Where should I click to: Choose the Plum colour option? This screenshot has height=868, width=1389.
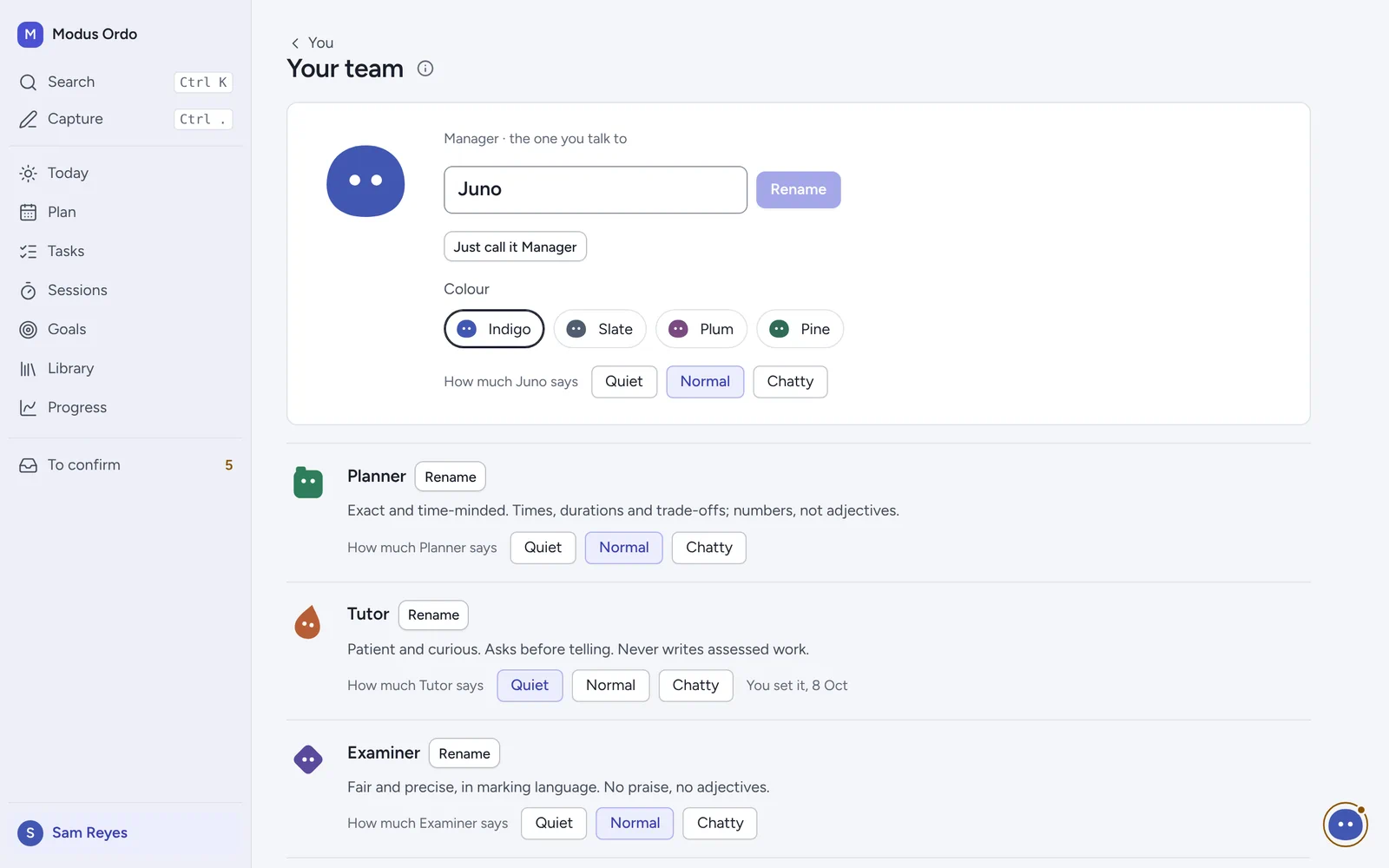pyautogui.click(x=701, y=329)
